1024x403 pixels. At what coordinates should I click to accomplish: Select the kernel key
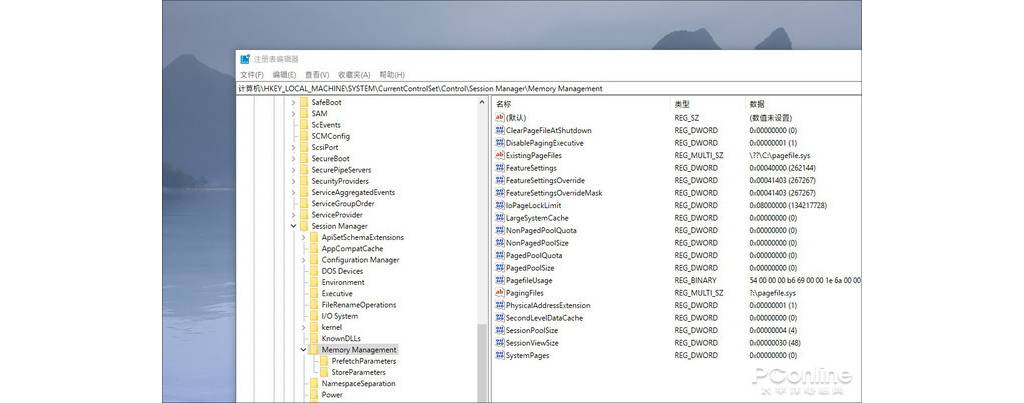click(332, 327)
